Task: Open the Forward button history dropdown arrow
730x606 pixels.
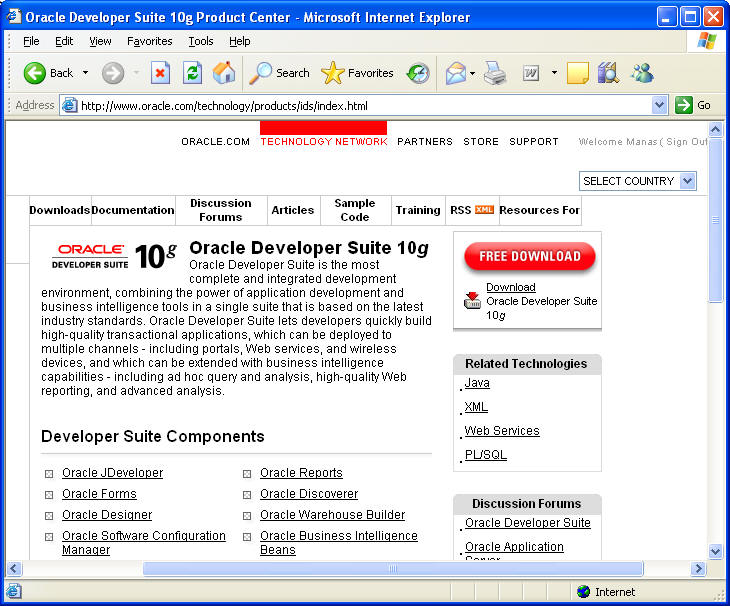Action: click(x=136, y=73)
